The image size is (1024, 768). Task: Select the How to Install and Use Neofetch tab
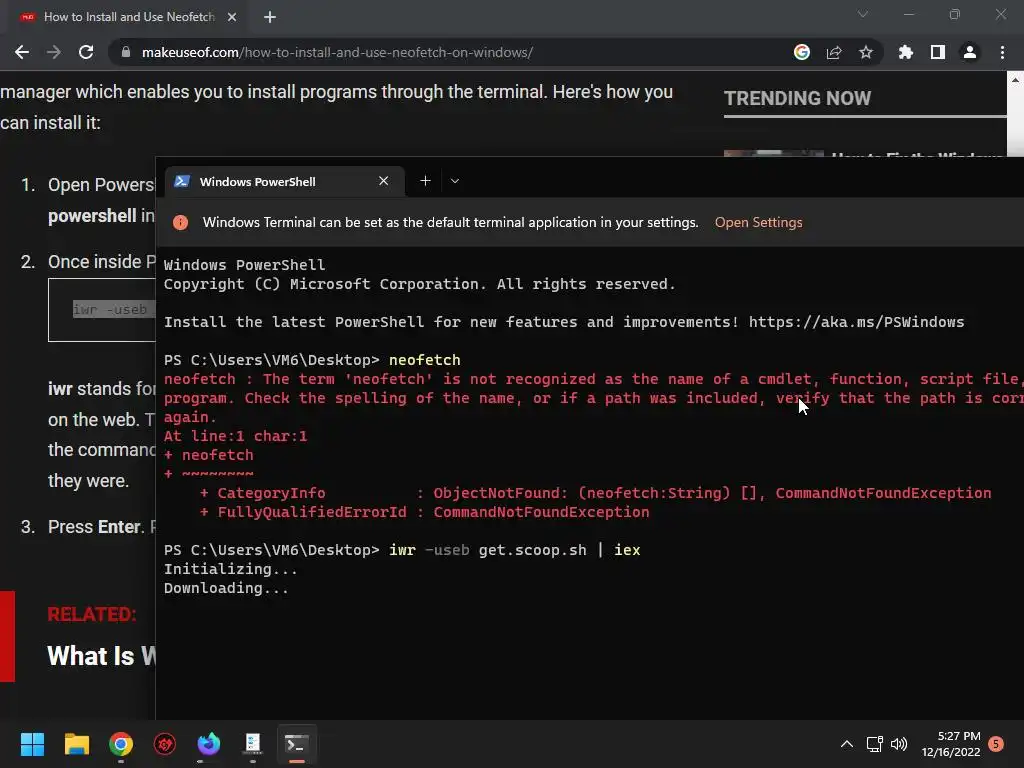click(128, 17)
